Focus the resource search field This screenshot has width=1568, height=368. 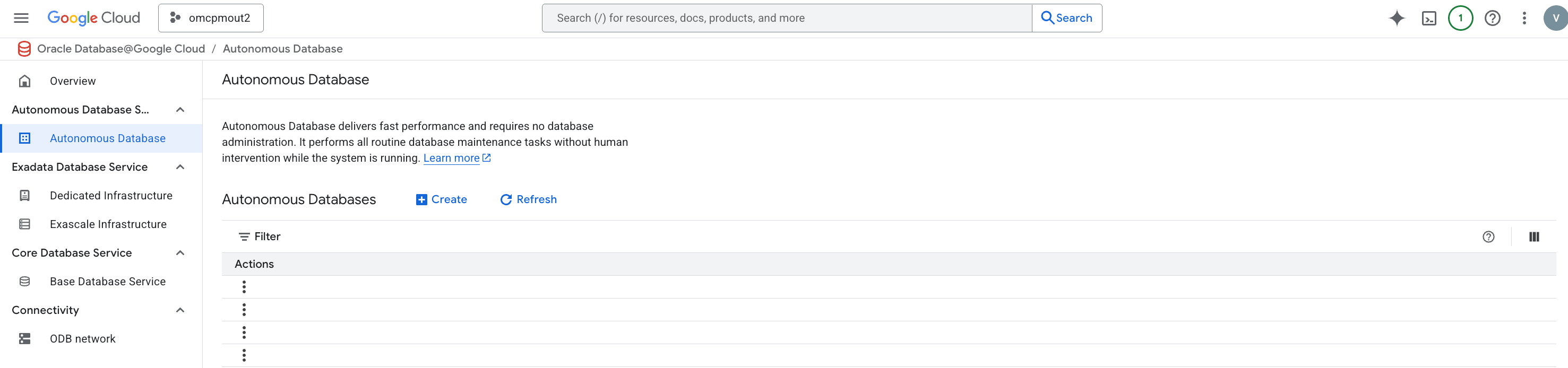pyautogui.click(x=787, y=18)
